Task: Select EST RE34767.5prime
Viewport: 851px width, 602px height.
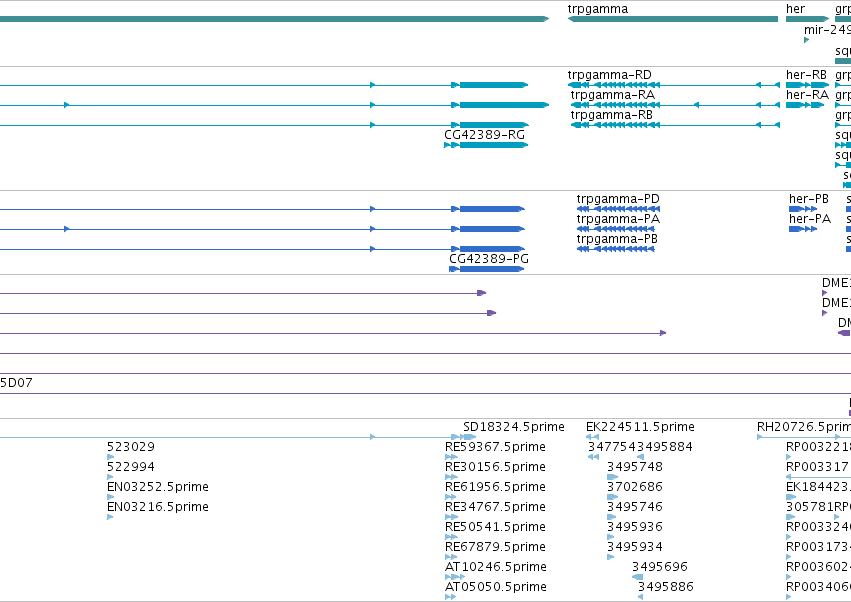Action: pos(495,507)
